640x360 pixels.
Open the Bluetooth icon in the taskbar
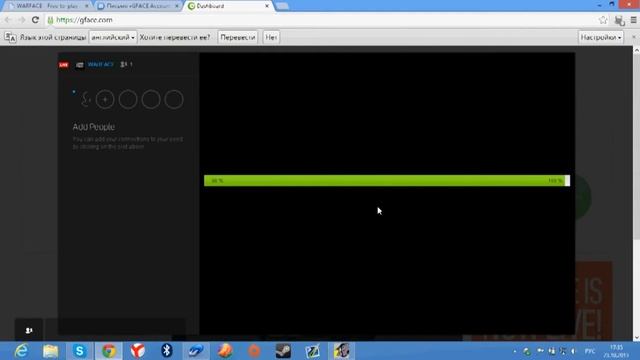pos(167,351)
